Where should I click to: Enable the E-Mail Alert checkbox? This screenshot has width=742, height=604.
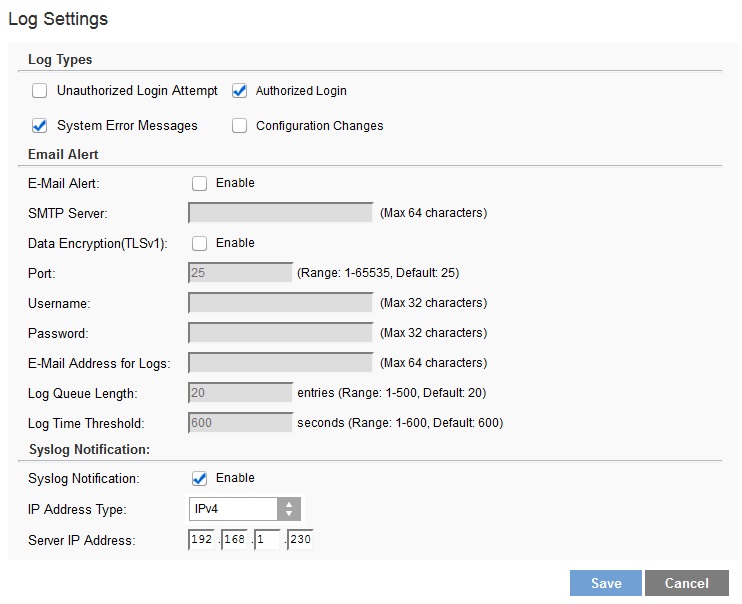(x=199, y=183)
